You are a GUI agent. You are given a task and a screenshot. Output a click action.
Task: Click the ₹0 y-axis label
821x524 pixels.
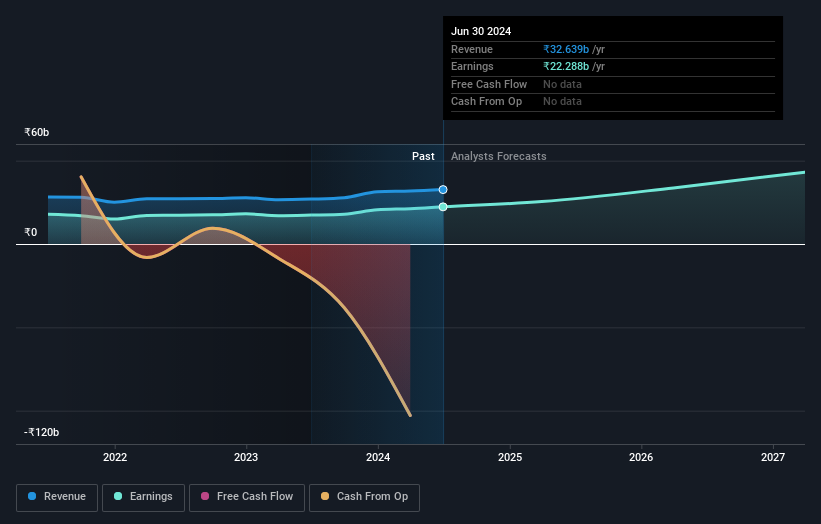[x=31, y=232]
